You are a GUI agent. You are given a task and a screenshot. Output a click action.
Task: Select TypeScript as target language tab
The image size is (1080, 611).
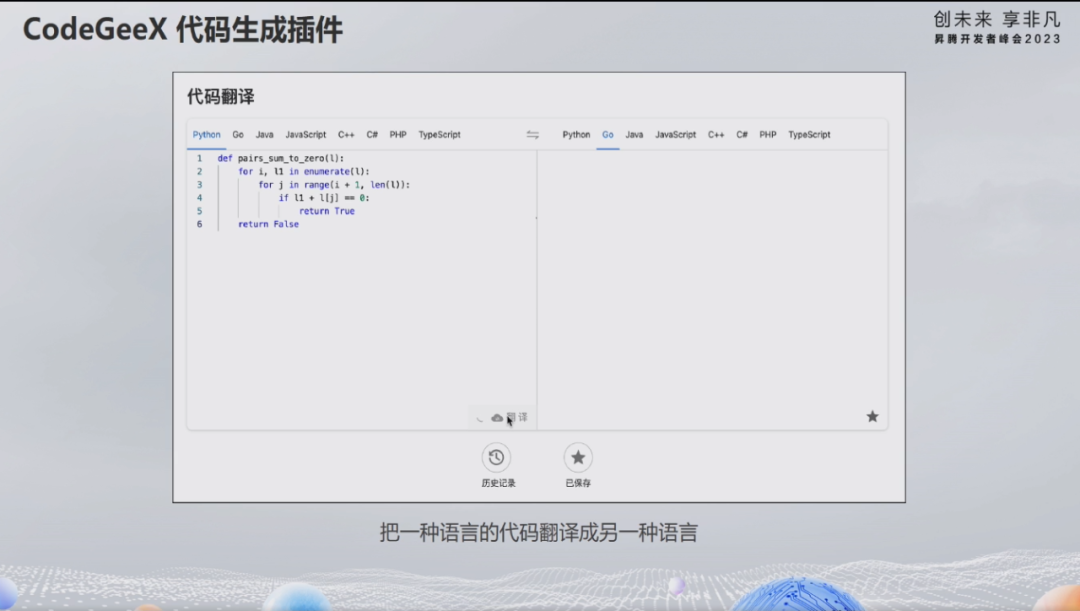pyautogui.click(x=809, y=135)
